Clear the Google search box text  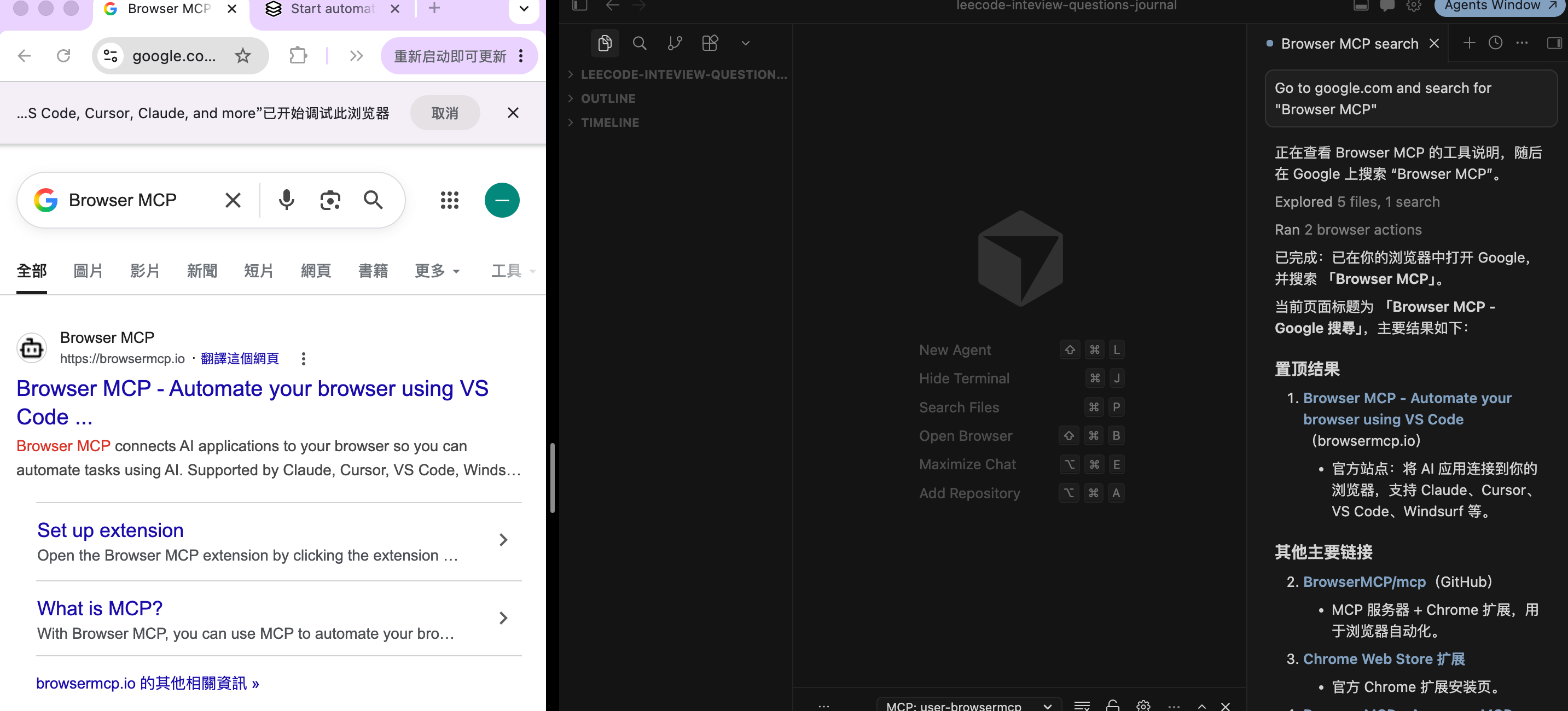pyautogui.click(x=233, y=200)
